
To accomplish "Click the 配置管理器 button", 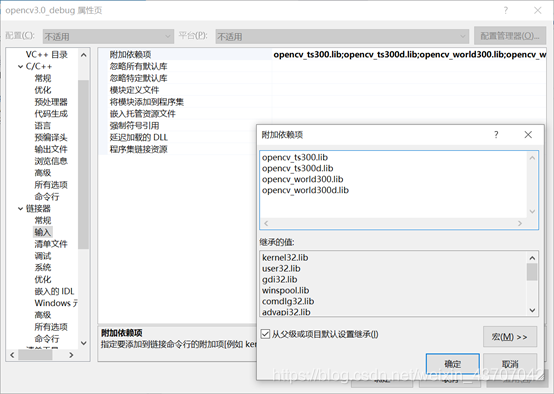I will pyautogui.click(x=509, y=36).
